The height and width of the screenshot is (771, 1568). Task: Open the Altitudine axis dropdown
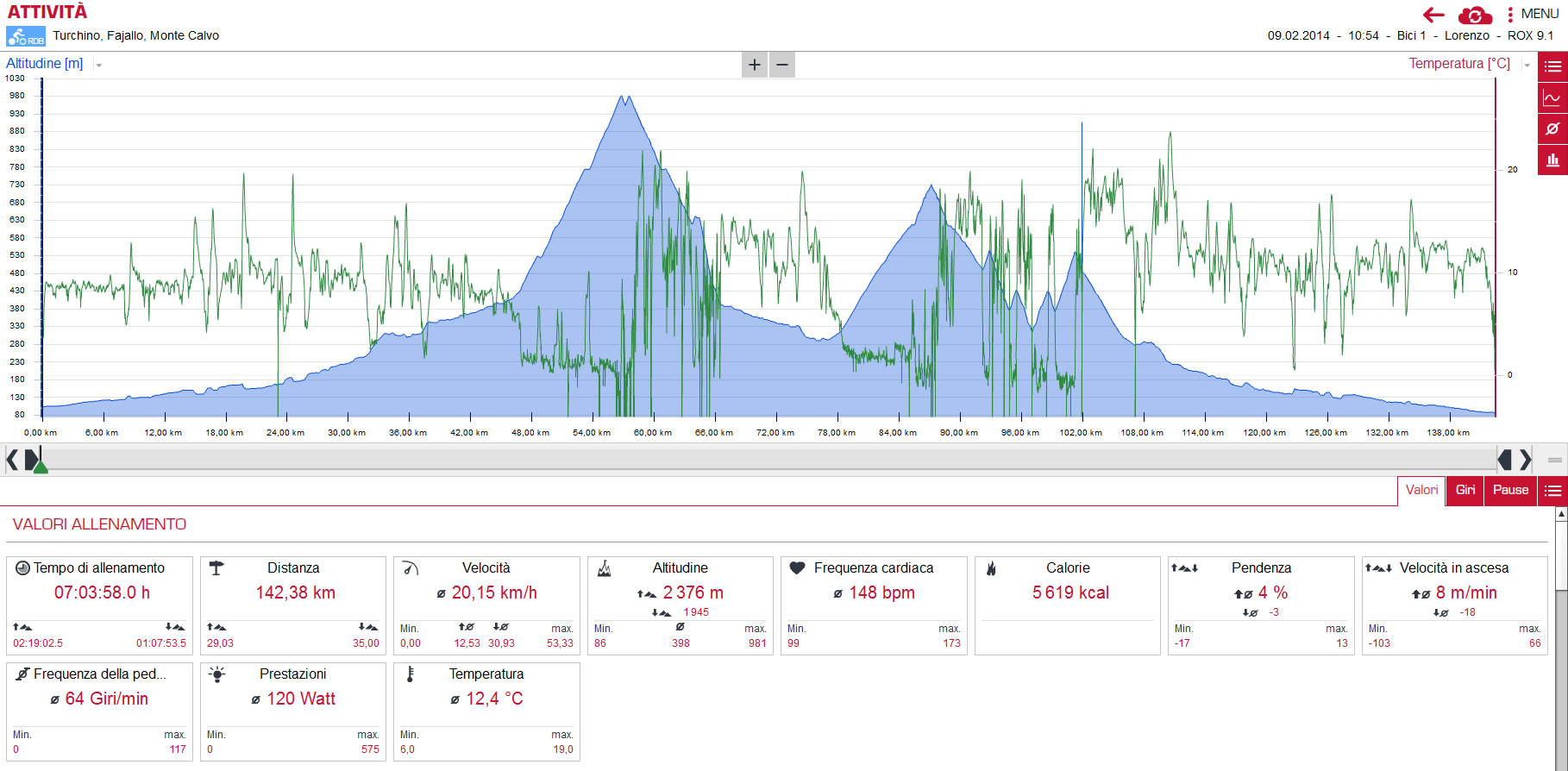[x=98, y=65]
